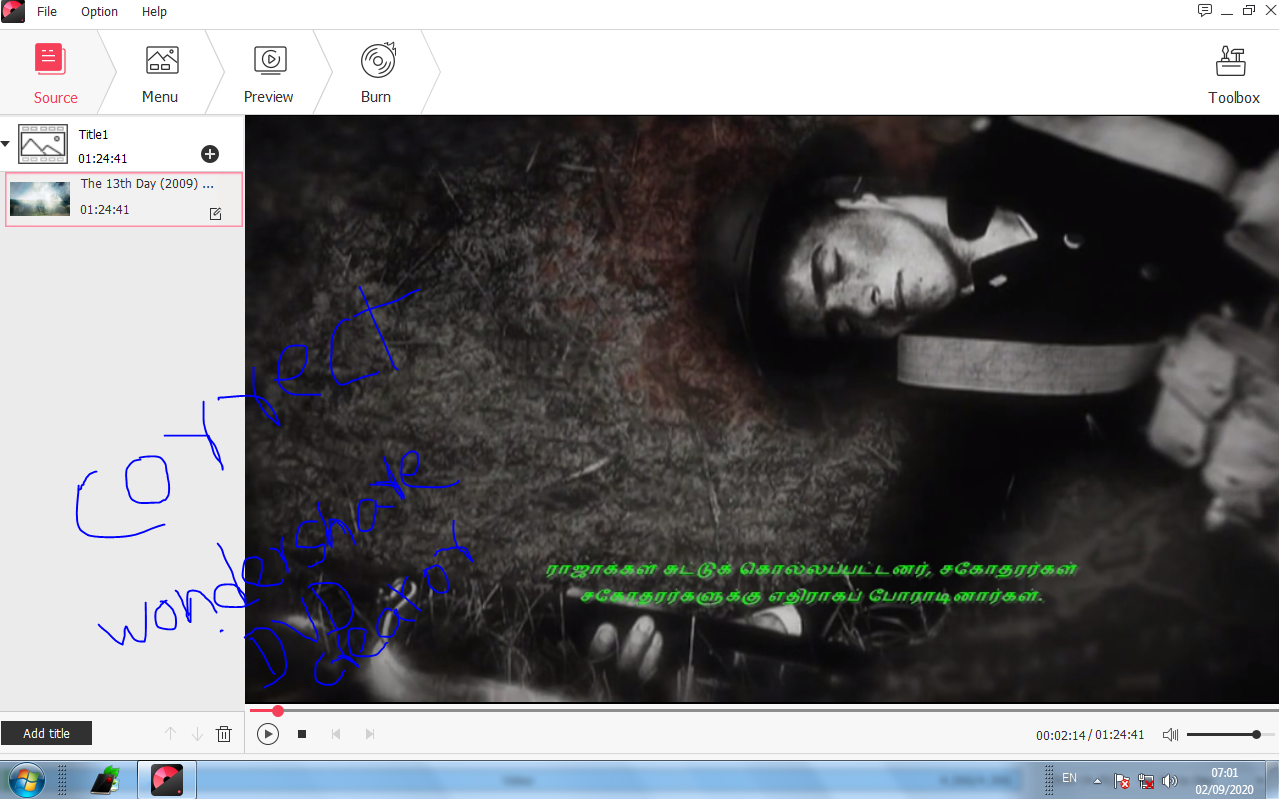Screen dimensions: 1279x799
Task: Collapse the Title1 tree item
Action: tap(6, 144)
